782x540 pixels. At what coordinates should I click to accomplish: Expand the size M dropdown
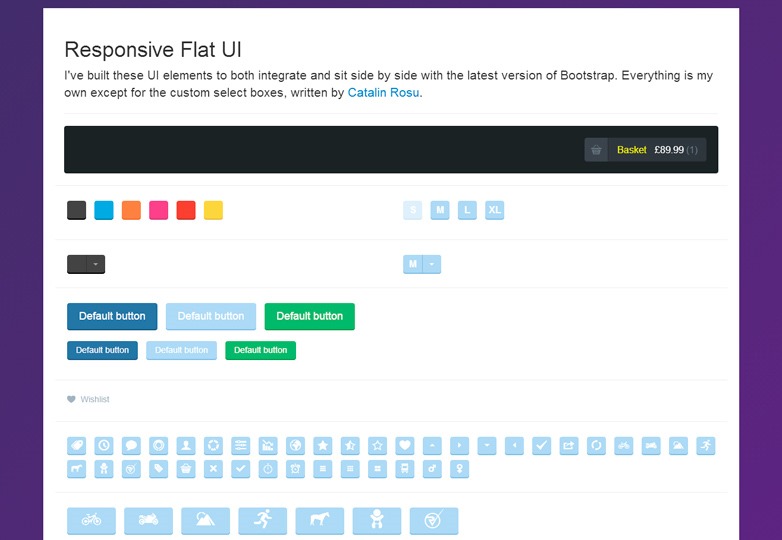tap(431, 265)
